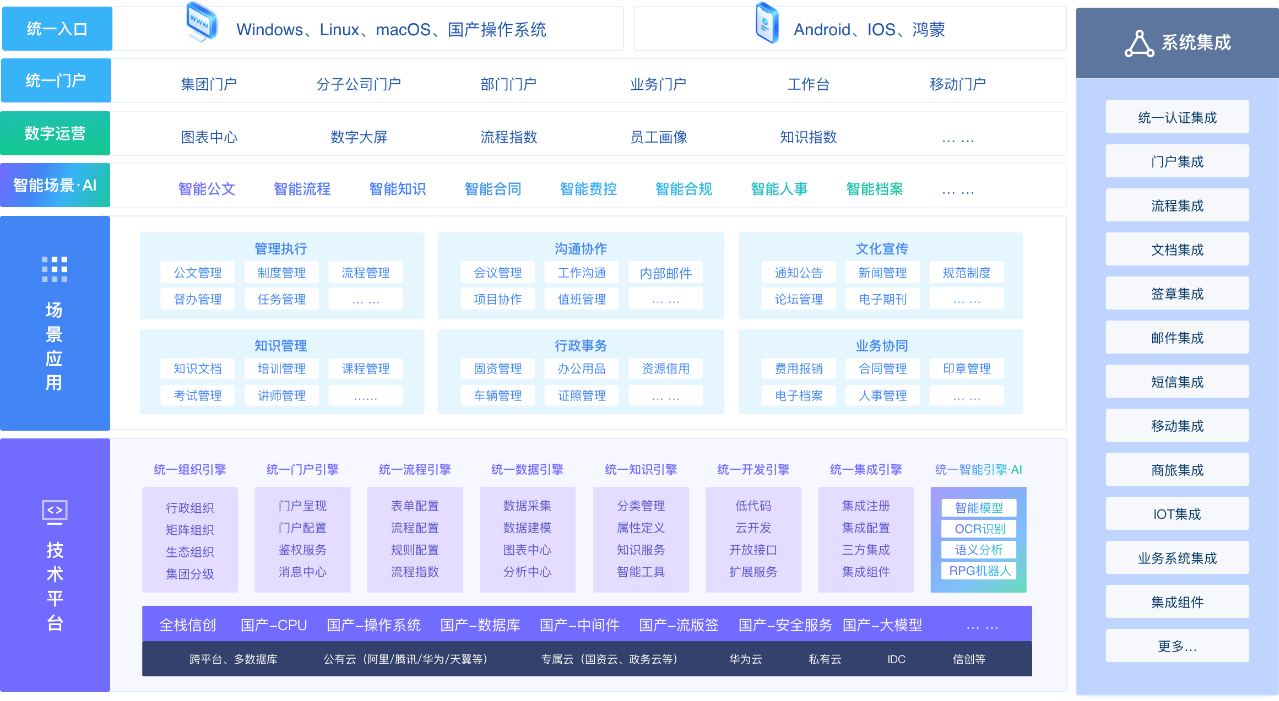
Task: Click the code window icon above 技术平台
Action: 55,512
